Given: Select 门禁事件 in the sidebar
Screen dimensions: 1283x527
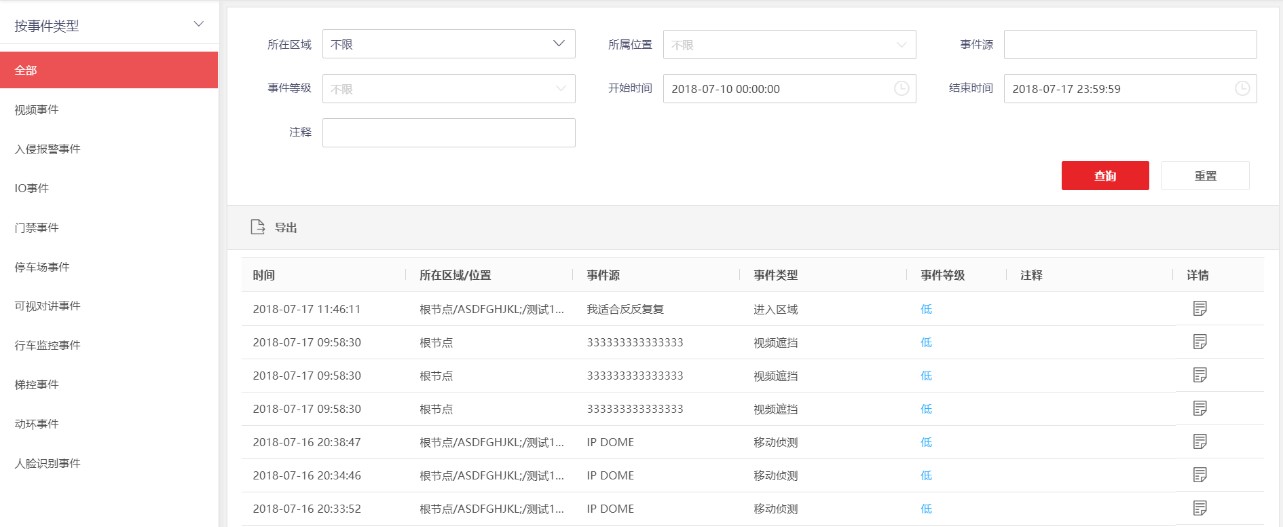Looking at the screenshot, I should point(36,228).
